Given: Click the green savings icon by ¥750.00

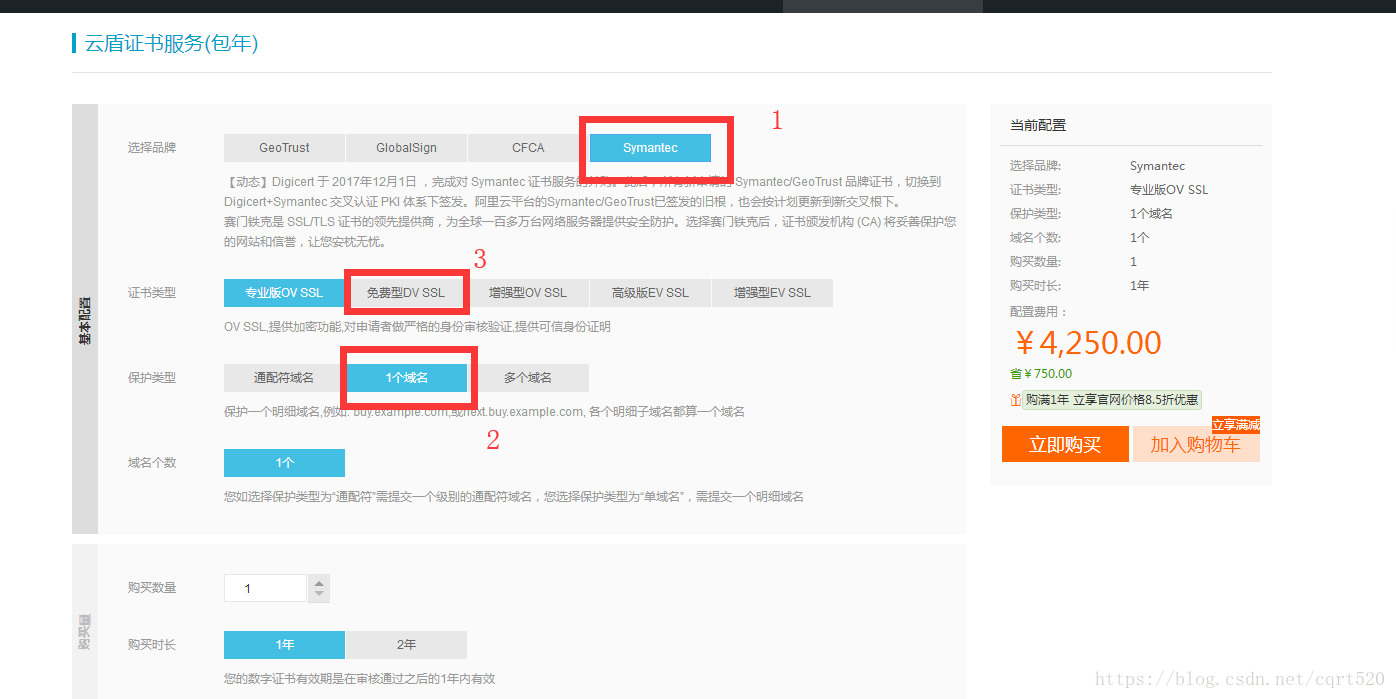Looking at the screenshot, I should [x=1016, y=374].
